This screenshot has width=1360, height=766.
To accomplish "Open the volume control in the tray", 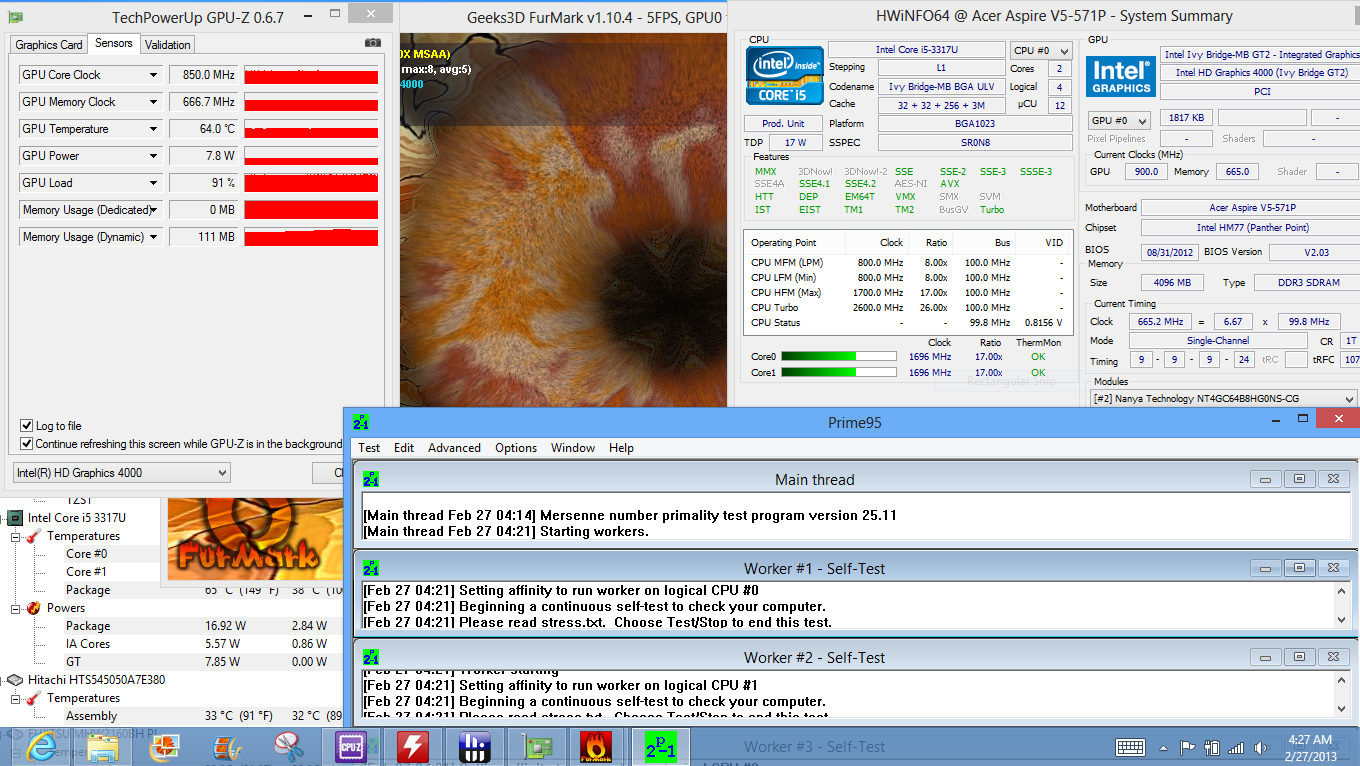I will pos(1260,747).
